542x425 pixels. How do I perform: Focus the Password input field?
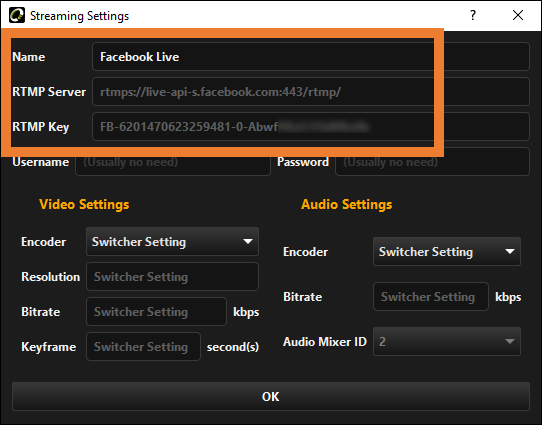click(432, 162)
